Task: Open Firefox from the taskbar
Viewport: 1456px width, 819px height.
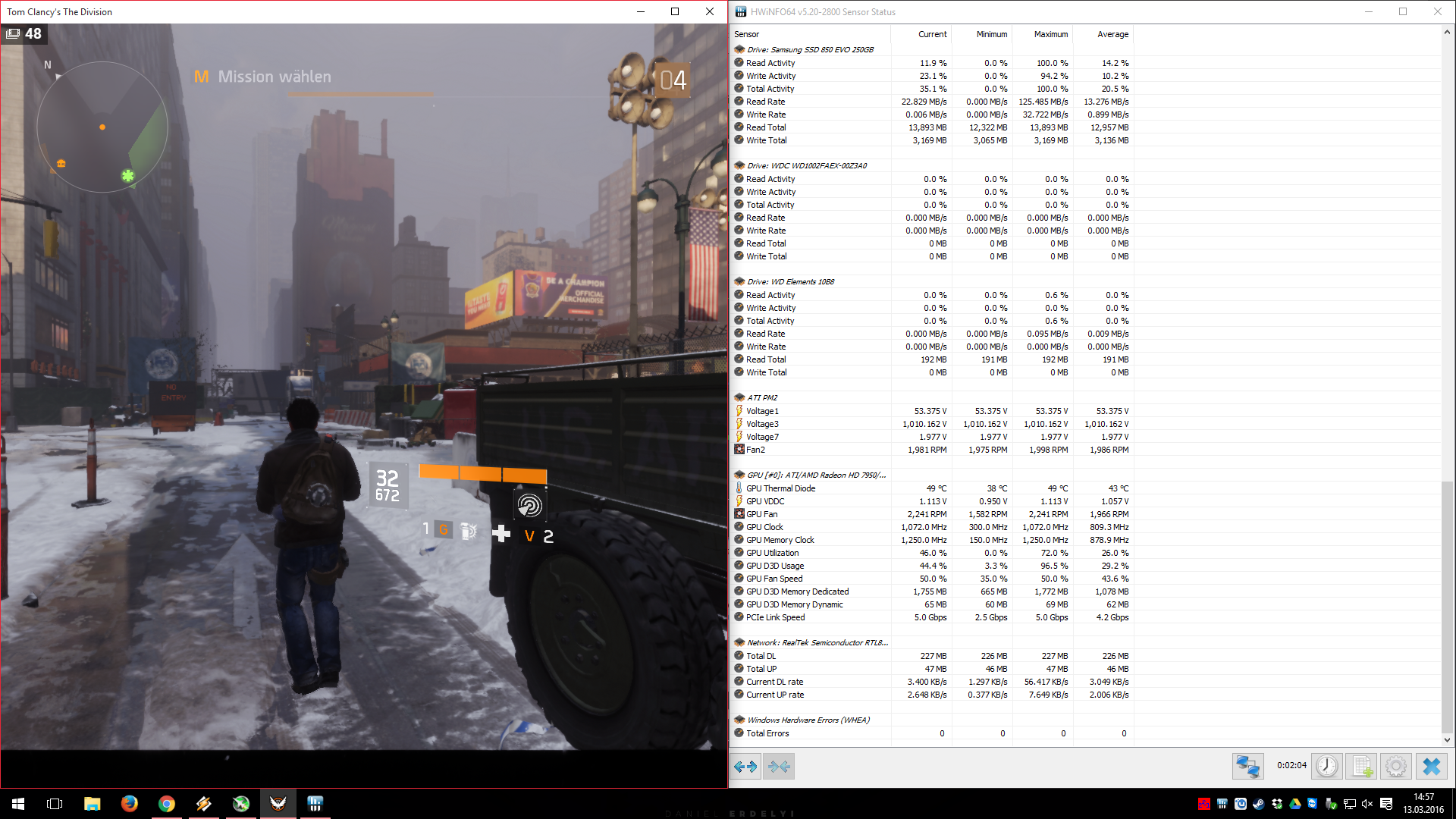Action: tap(130, 804)
